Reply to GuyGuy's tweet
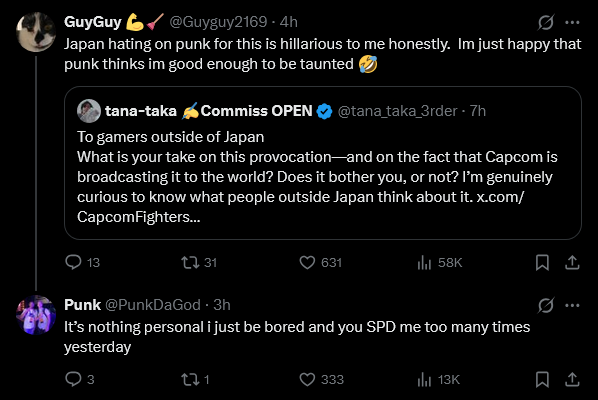This screenshot has height=400, width=598. (73, 262)
